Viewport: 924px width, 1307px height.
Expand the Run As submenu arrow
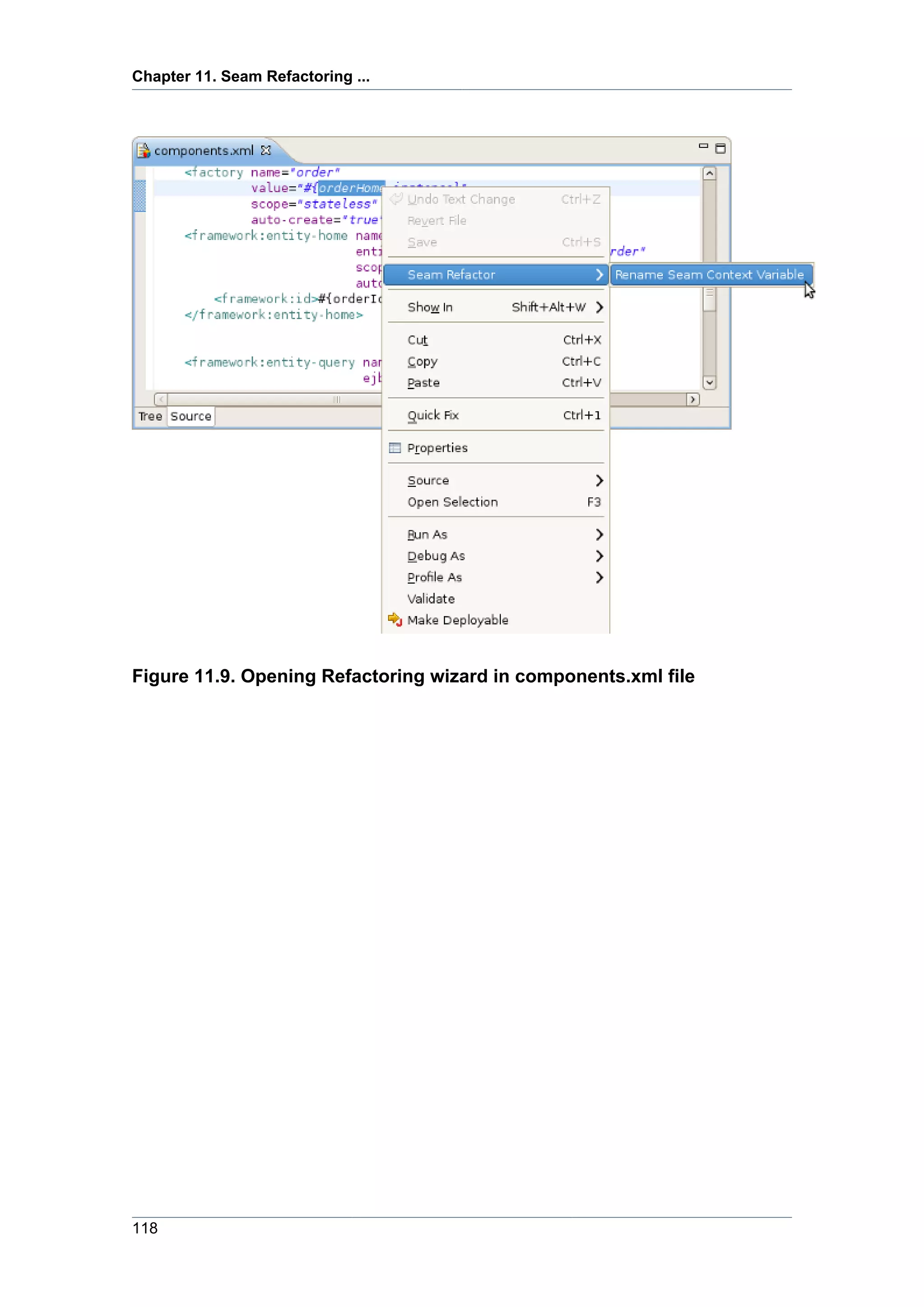599,534
